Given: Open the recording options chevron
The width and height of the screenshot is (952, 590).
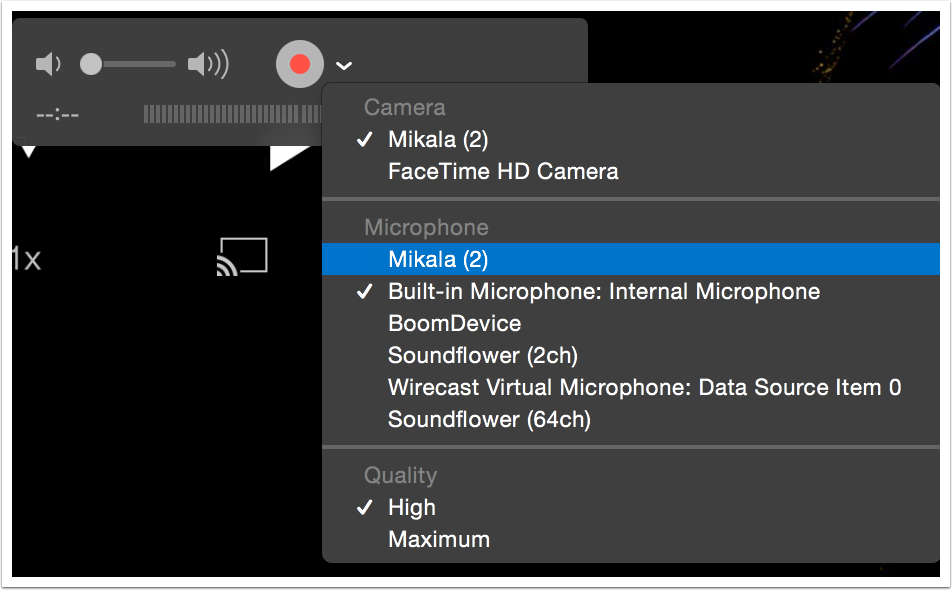Looking at the screenshot, I should [344, 66].
